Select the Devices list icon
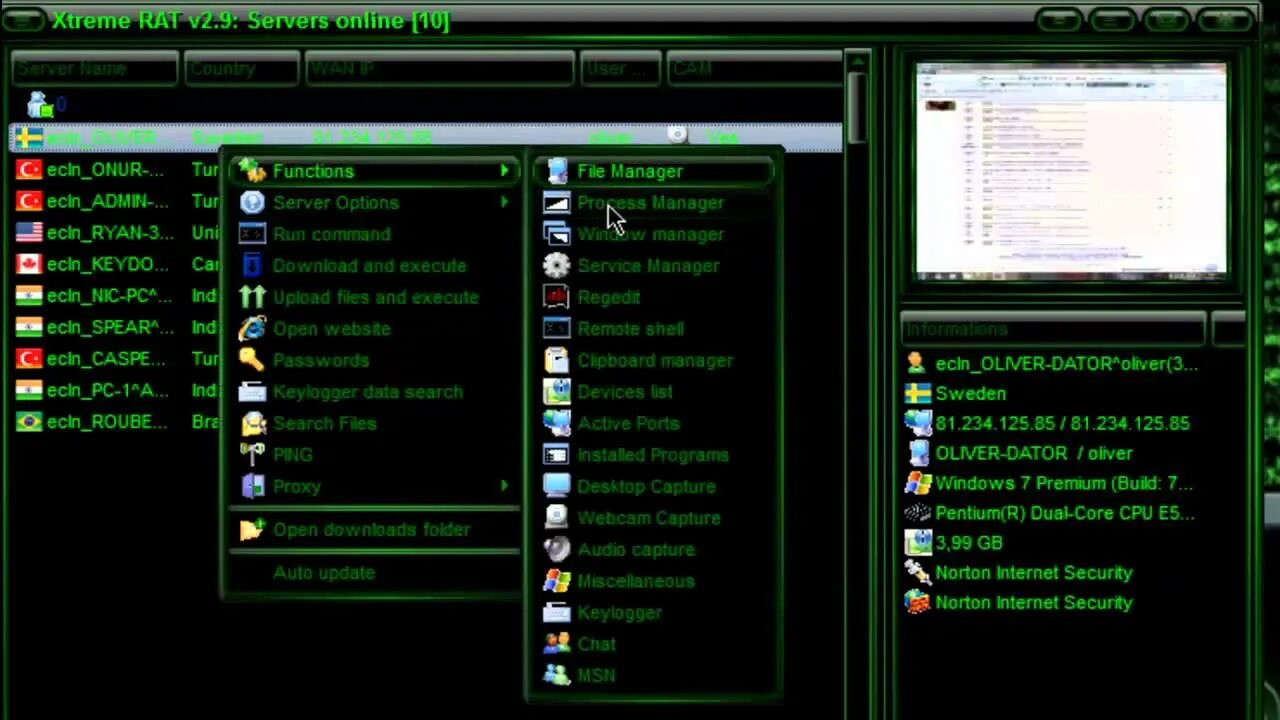Image resolution: width=1280 pixels, height=720 pixels. (x=557, y=392)
